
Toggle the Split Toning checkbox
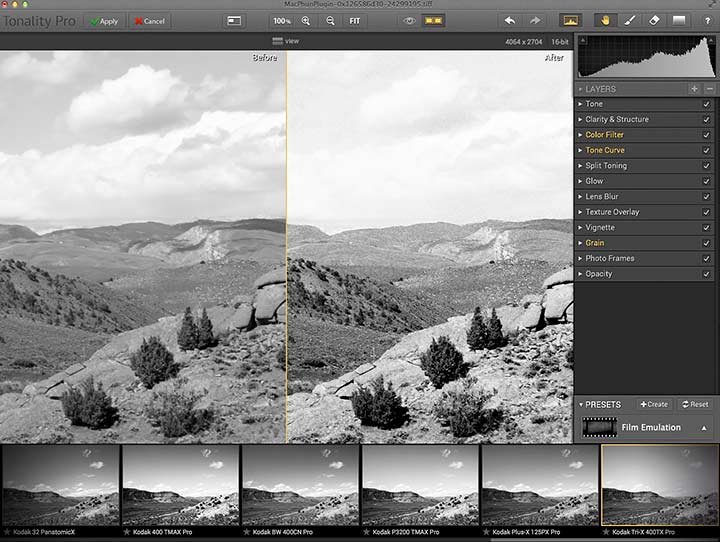[706, 166]
